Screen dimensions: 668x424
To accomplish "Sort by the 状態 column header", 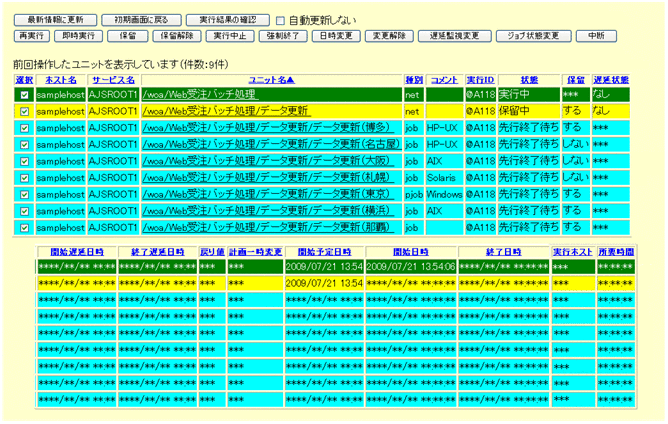I will click(x=529, y=79).
